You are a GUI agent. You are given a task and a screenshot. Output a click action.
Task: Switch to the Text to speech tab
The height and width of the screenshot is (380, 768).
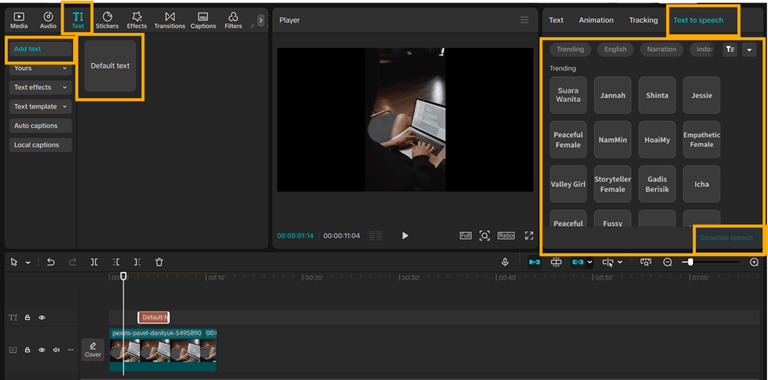[x=698, y=20]
